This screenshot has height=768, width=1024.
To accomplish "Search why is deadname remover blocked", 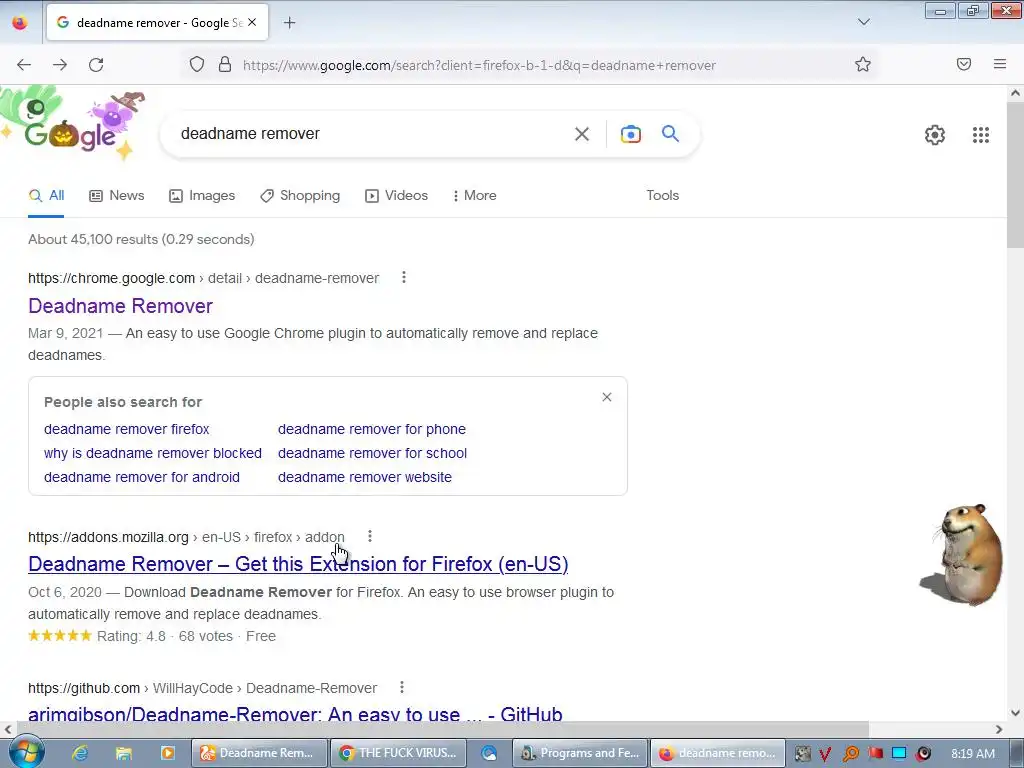I will [x=153, y=453].
